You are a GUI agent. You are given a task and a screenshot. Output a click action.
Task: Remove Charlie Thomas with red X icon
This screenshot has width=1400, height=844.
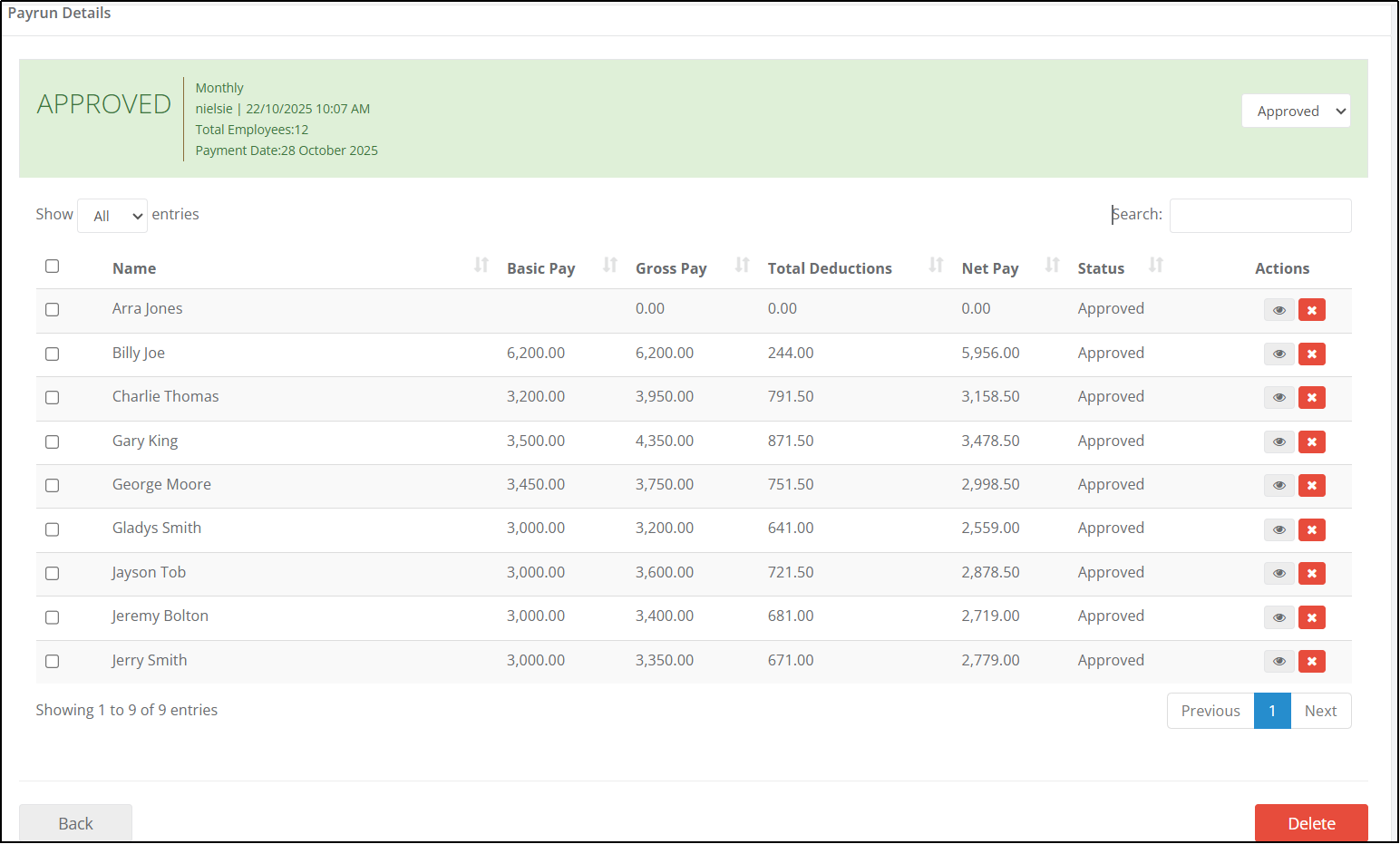1312,397
